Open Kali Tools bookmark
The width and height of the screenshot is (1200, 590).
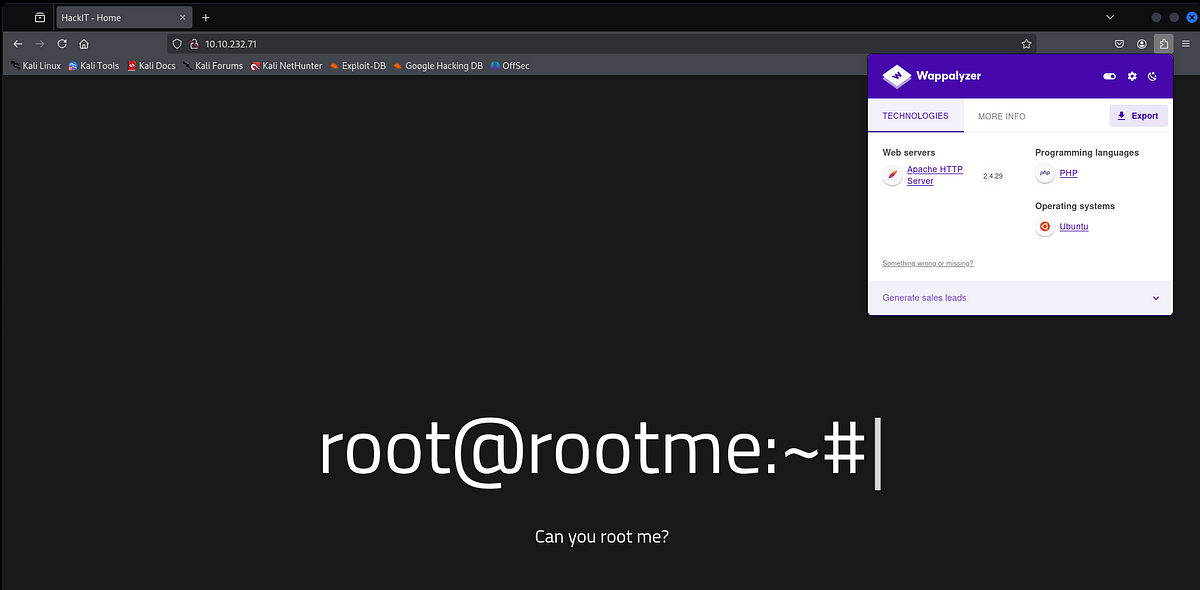tap(94, 66)
